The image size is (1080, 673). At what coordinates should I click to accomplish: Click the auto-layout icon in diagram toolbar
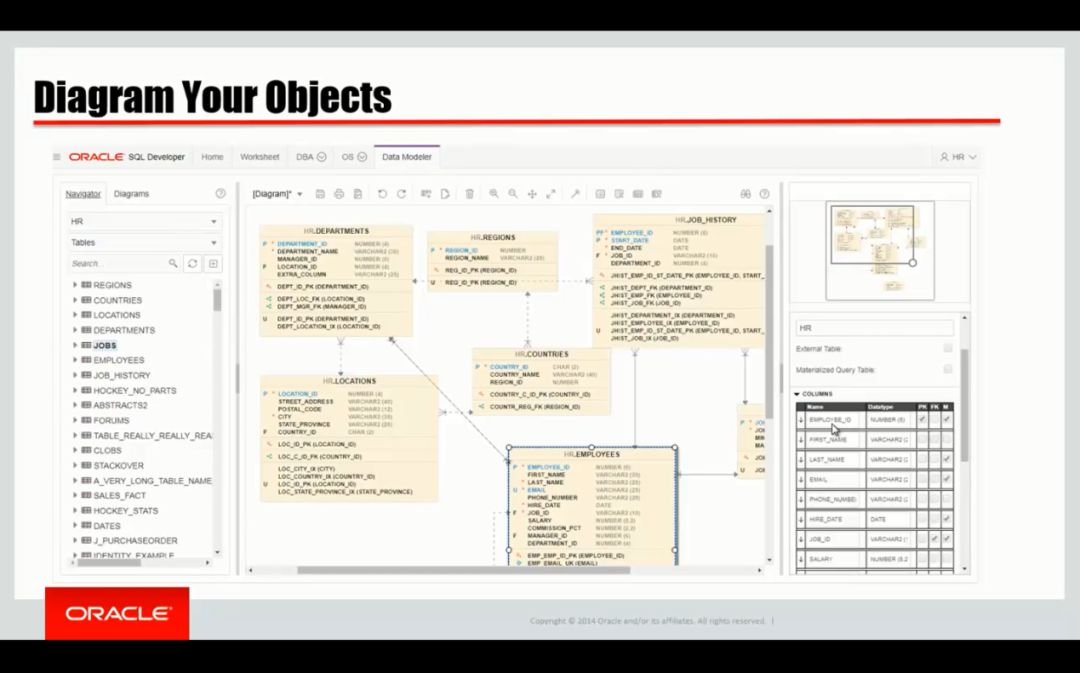pyautogui.click(x=426, y=194)
